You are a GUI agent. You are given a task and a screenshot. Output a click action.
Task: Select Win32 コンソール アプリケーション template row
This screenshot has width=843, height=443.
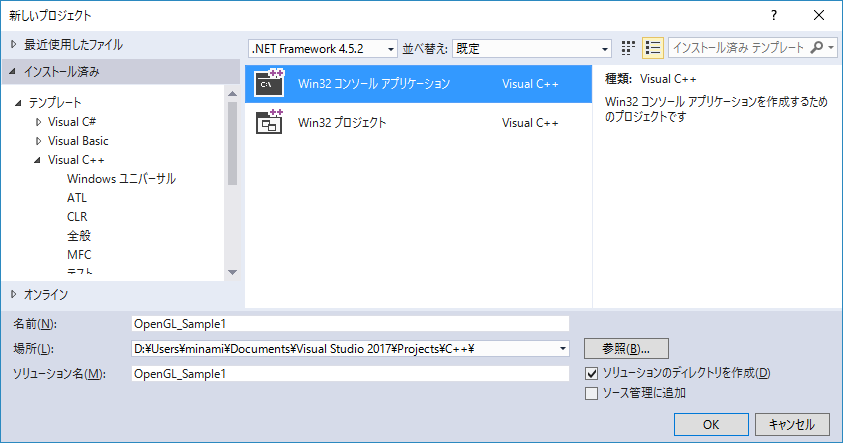click(418, 84)
